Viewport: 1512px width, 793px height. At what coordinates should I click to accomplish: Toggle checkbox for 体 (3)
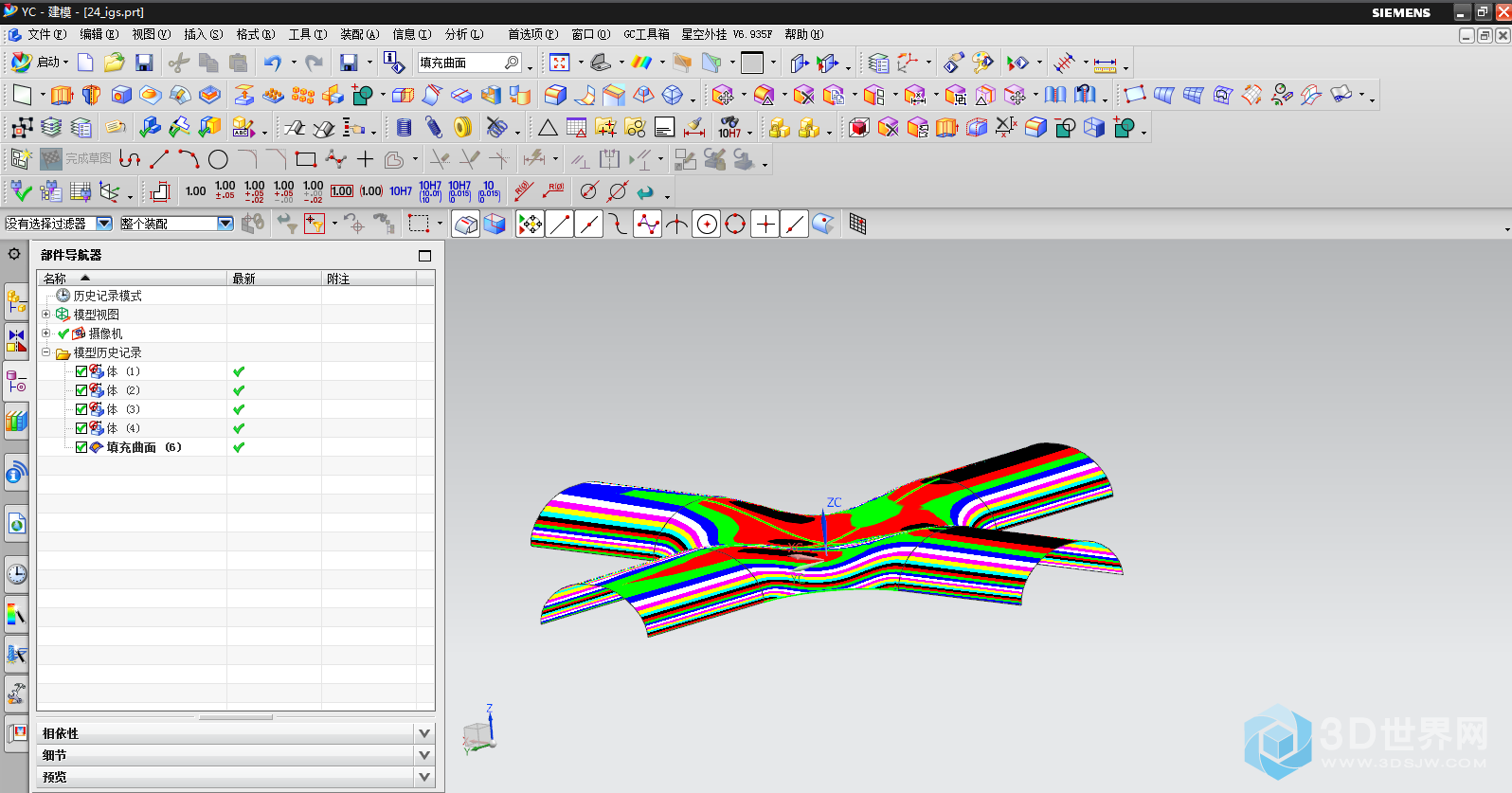coord(81,409)
